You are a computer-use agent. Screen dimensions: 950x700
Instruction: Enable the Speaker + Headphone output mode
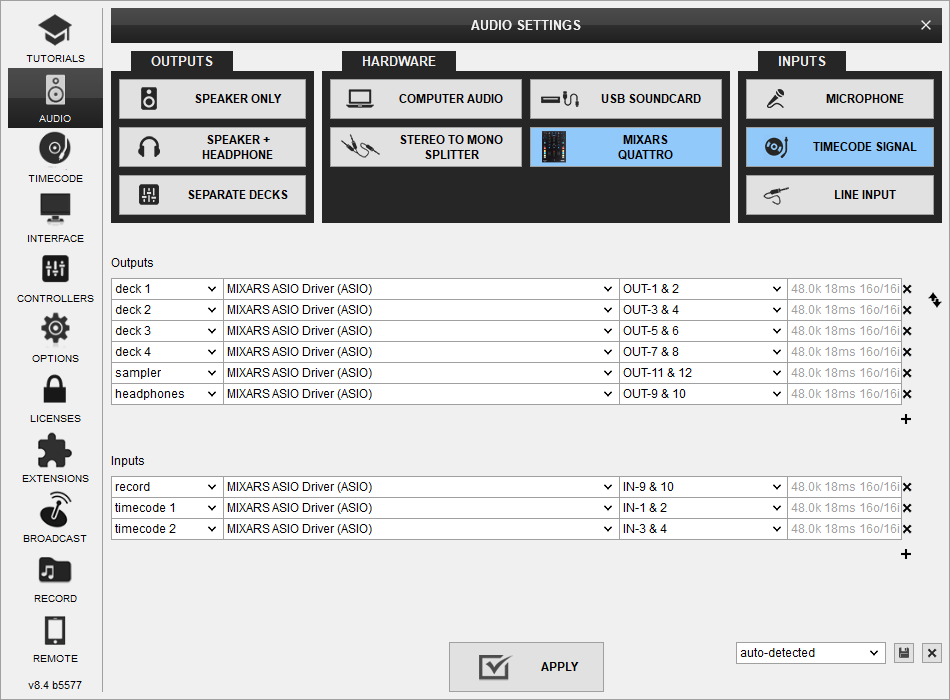coord(213,147)
